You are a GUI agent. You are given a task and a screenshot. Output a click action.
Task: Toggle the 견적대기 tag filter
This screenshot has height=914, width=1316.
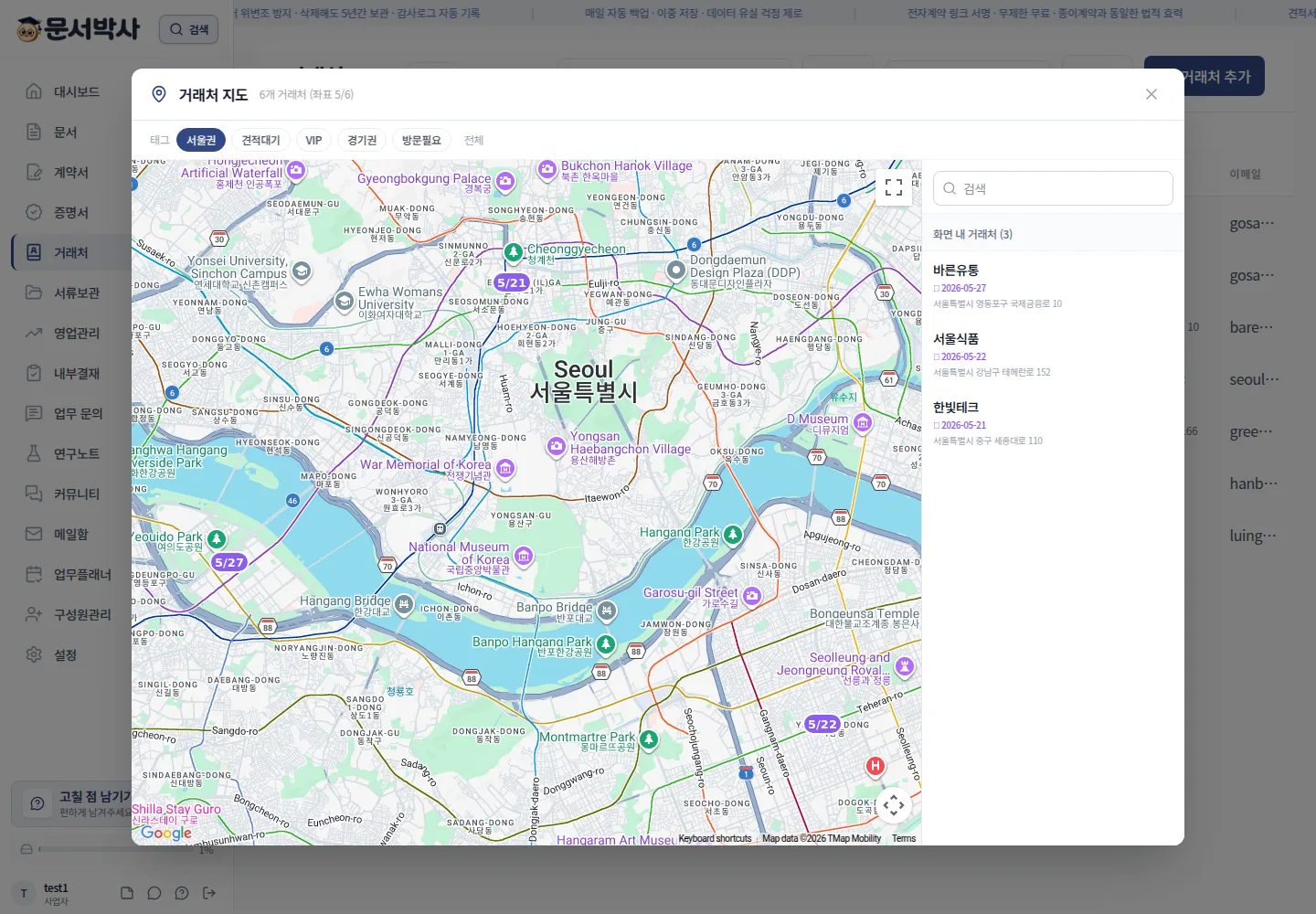[x=260, y=140]
